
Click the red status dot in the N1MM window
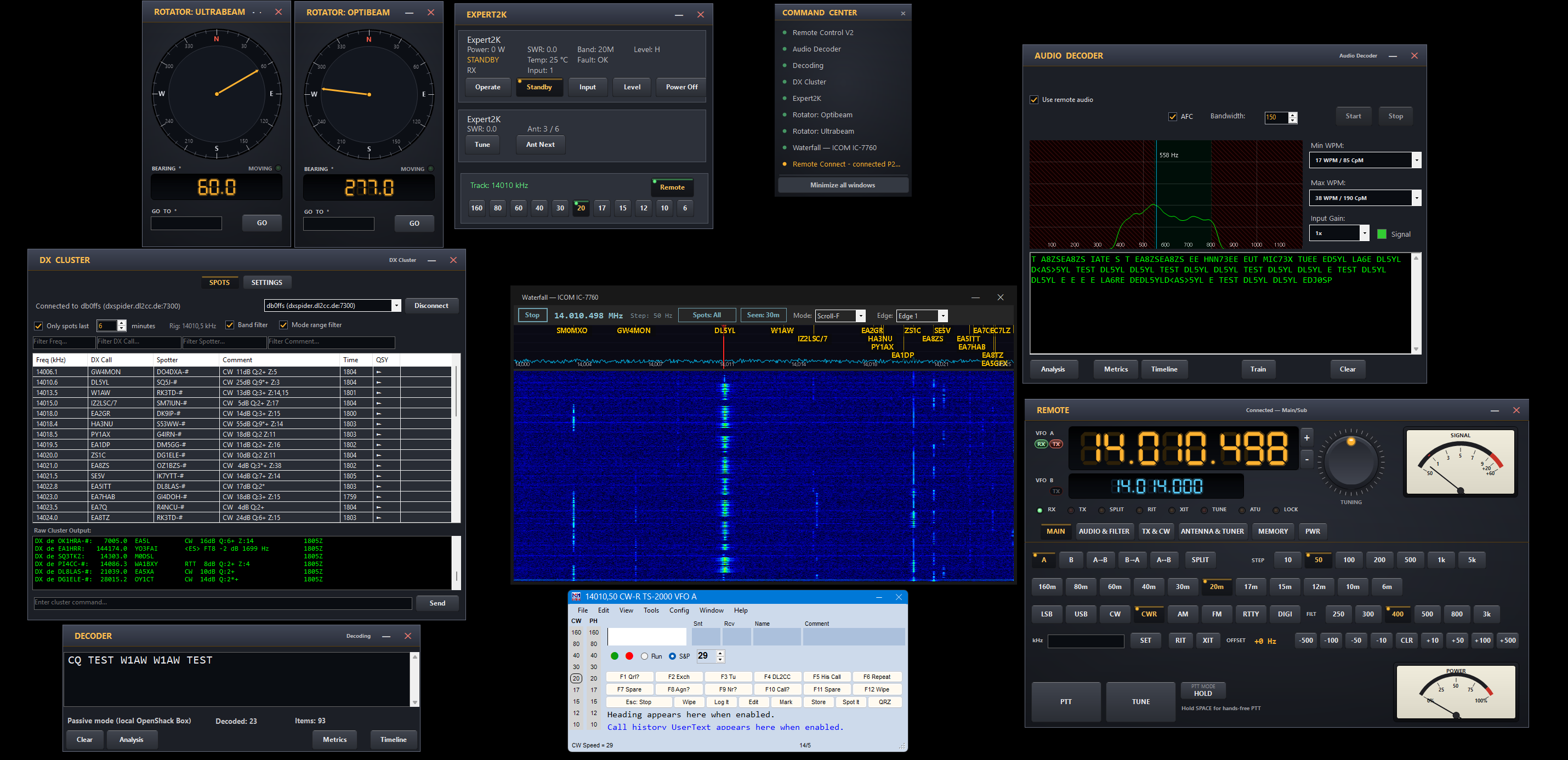[629, 656]
